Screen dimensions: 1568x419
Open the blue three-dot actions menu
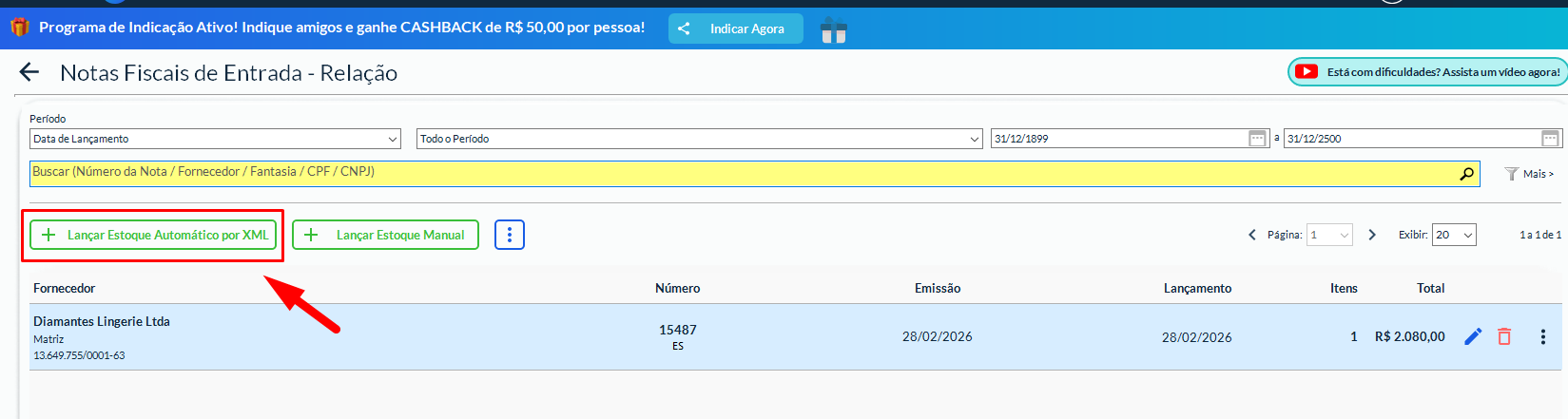click(510, 235)
